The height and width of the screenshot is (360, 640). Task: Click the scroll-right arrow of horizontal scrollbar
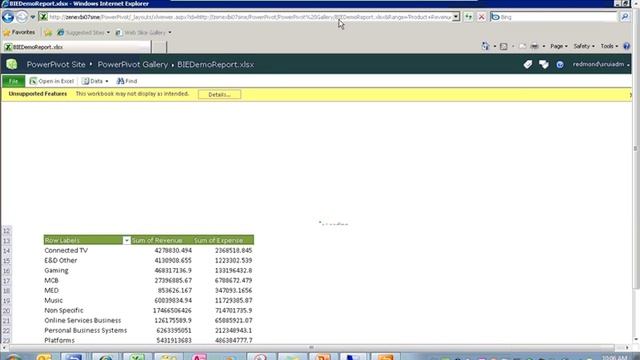click(627, 347)
